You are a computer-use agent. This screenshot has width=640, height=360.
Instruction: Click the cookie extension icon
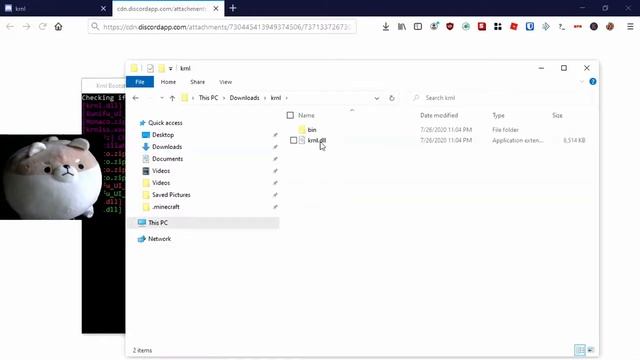tap(610, 27)
